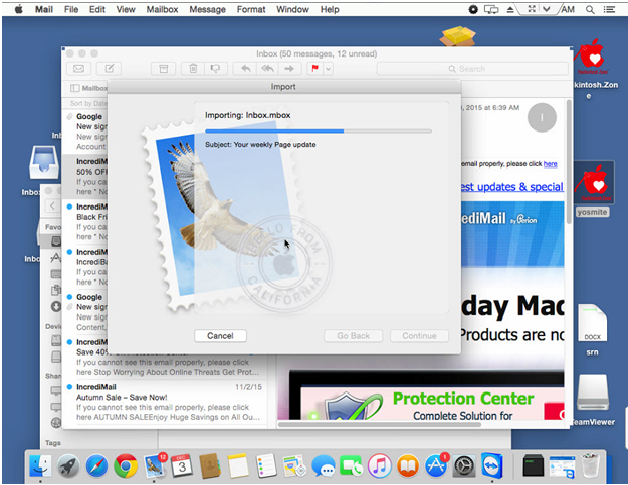The height and width of the screenshot is (485, 628).
Task: Select the unread Google message in the list
Action: [x=86, y=312]
